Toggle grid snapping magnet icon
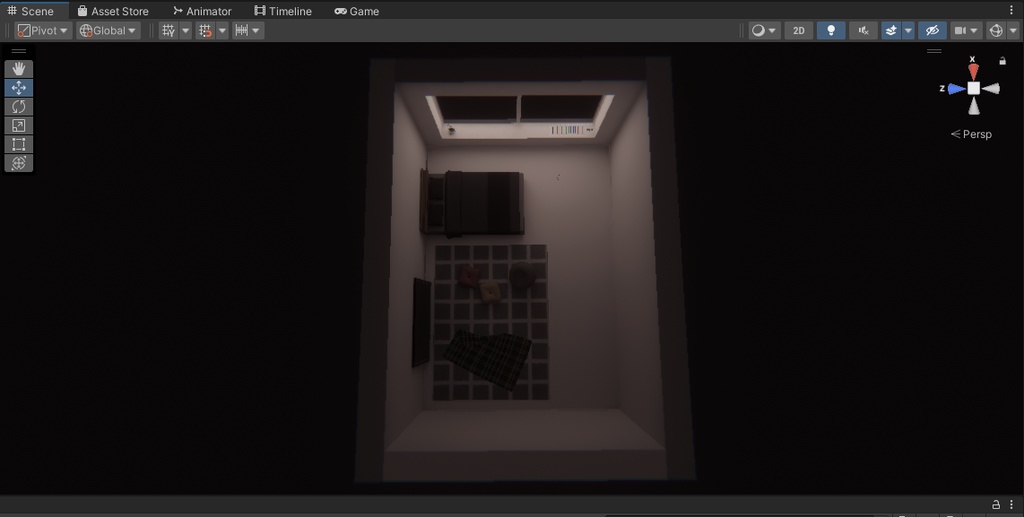This screenshot has height=517, width=1024. pyautogui.click(x=206, y=31)
